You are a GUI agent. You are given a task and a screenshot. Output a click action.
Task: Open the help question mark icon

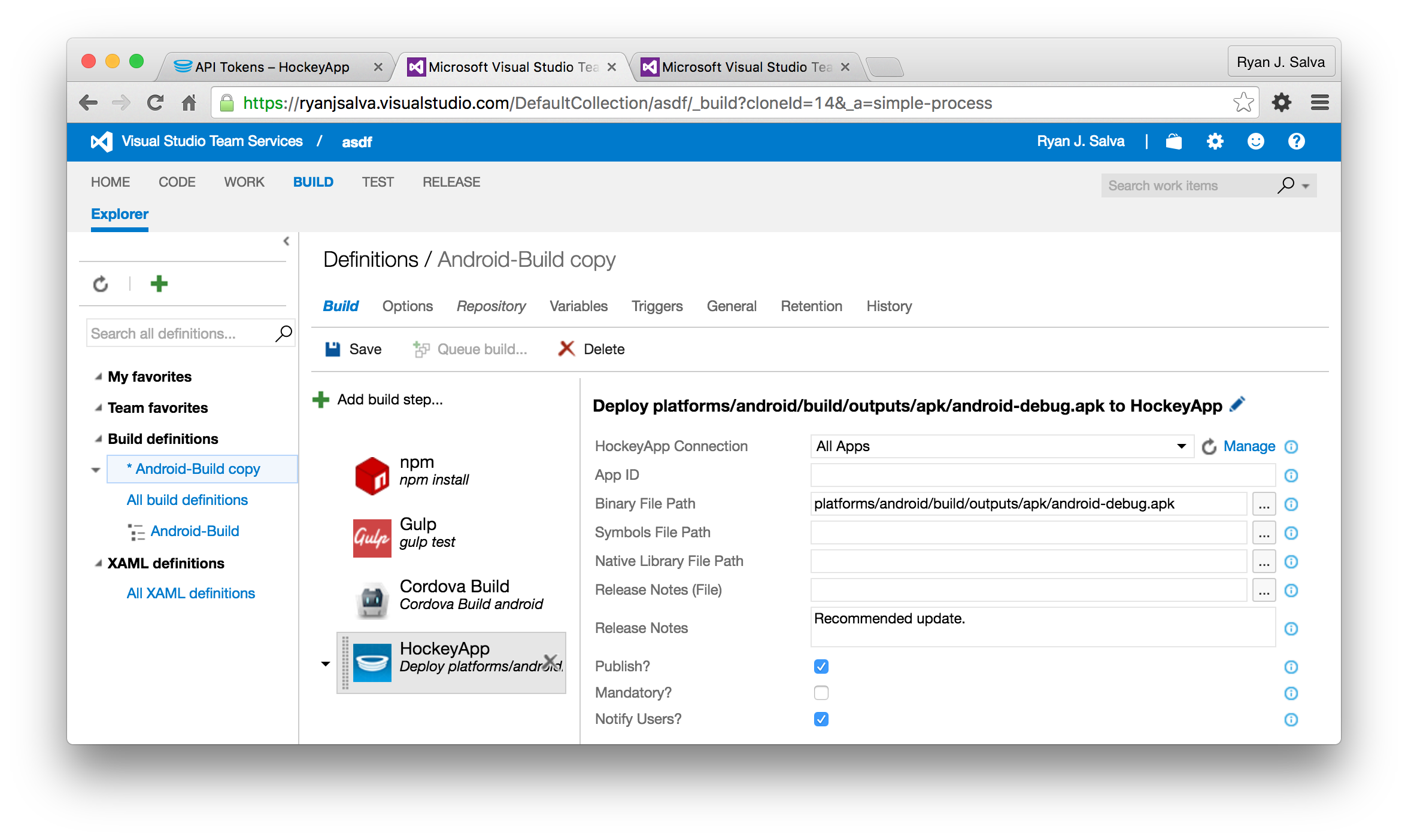point(1296,142)
